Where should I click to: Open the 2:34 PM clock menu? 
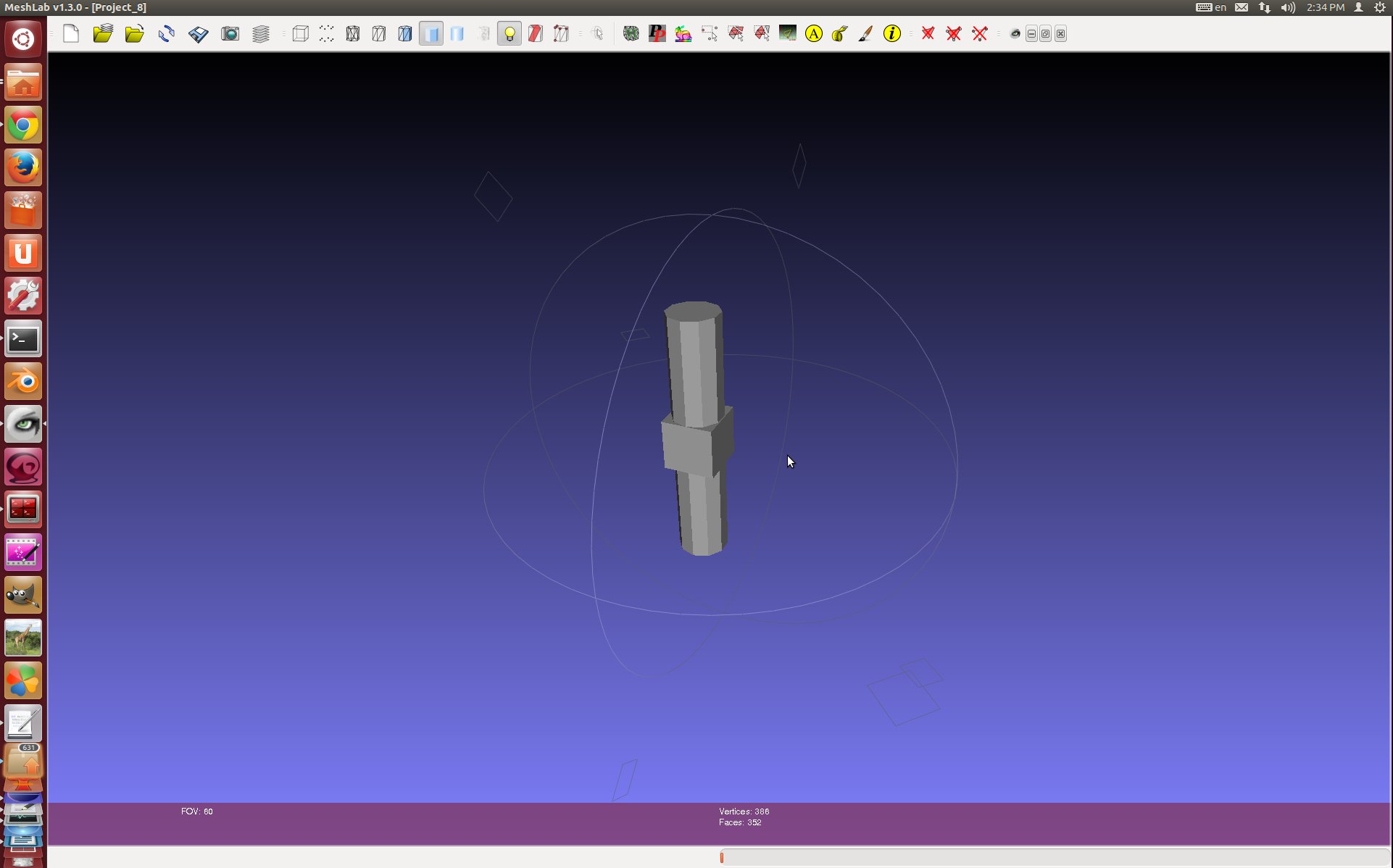1326,7
